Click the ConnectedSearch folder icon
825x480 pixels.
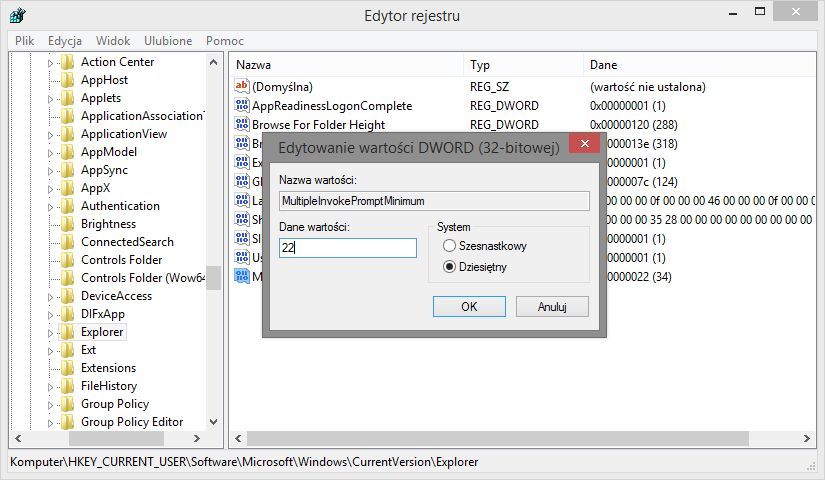(x=67, y=242)
